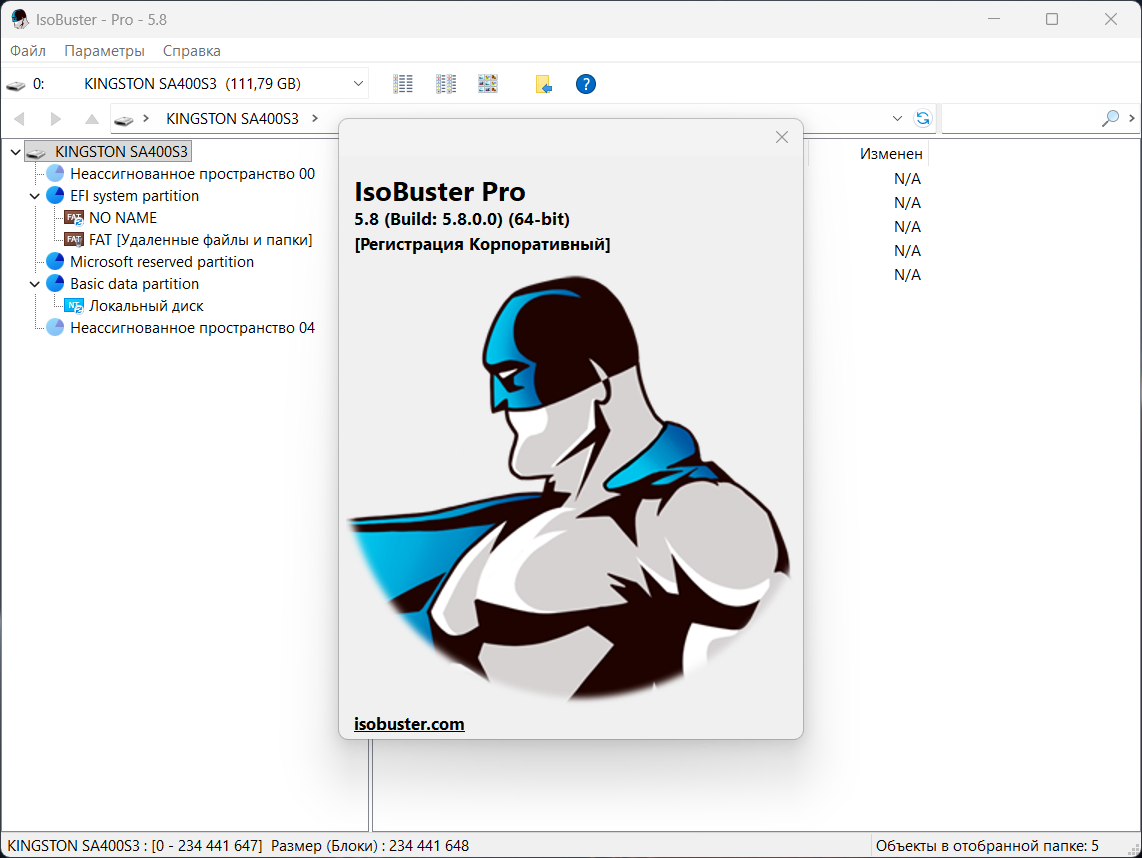
Task: Open the Справка menu
Action: coord(192,51)
